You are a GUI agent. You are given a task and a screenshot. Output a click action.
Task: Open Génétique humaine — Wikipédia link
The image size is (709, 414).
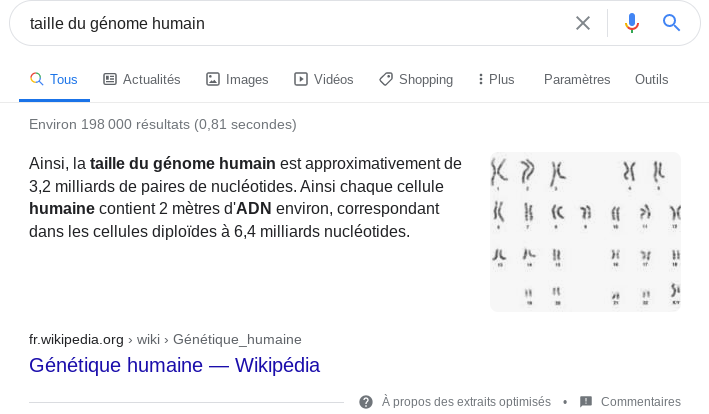(x=175, y=365)
